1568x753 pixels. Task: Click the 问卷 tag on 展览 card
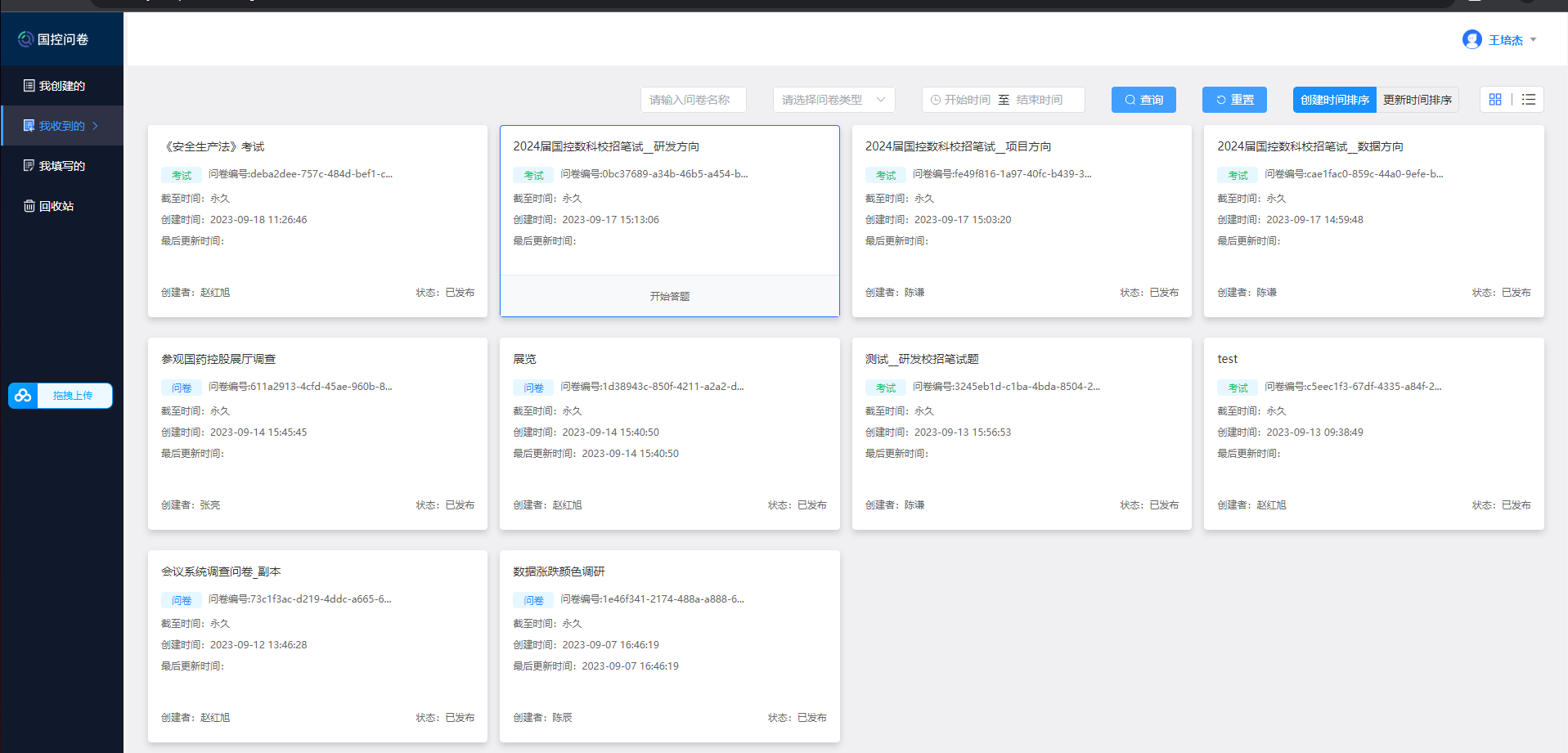[533, 388]
